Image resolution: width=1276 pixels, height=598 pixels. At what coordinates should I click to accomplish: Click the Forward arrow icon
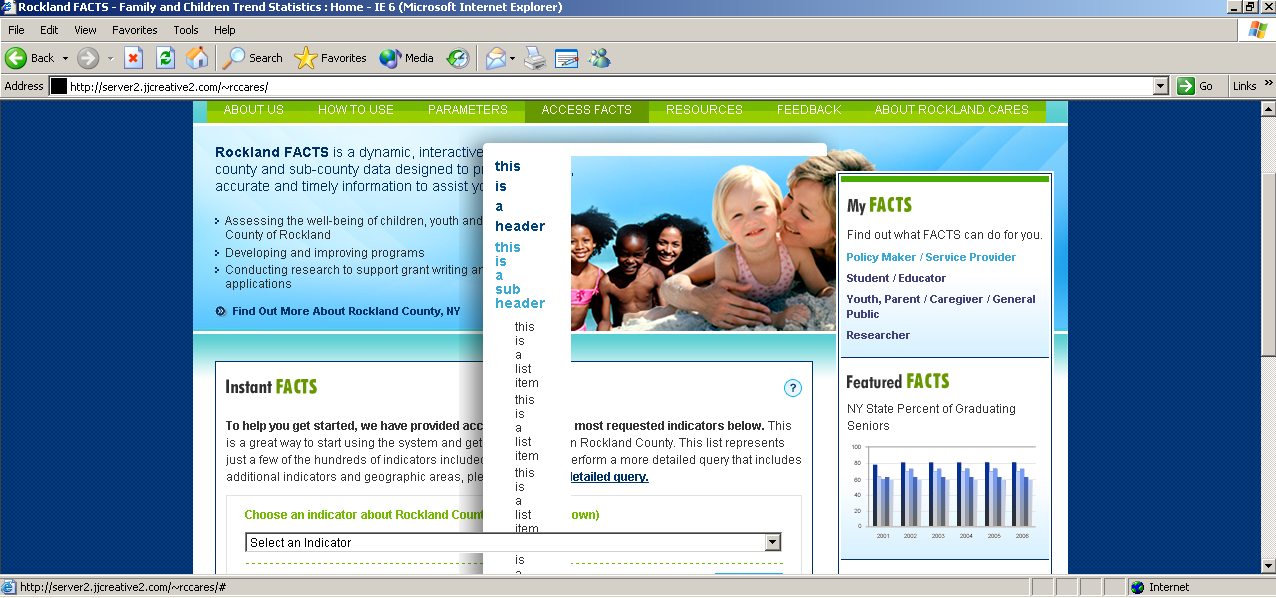point(88,58)
